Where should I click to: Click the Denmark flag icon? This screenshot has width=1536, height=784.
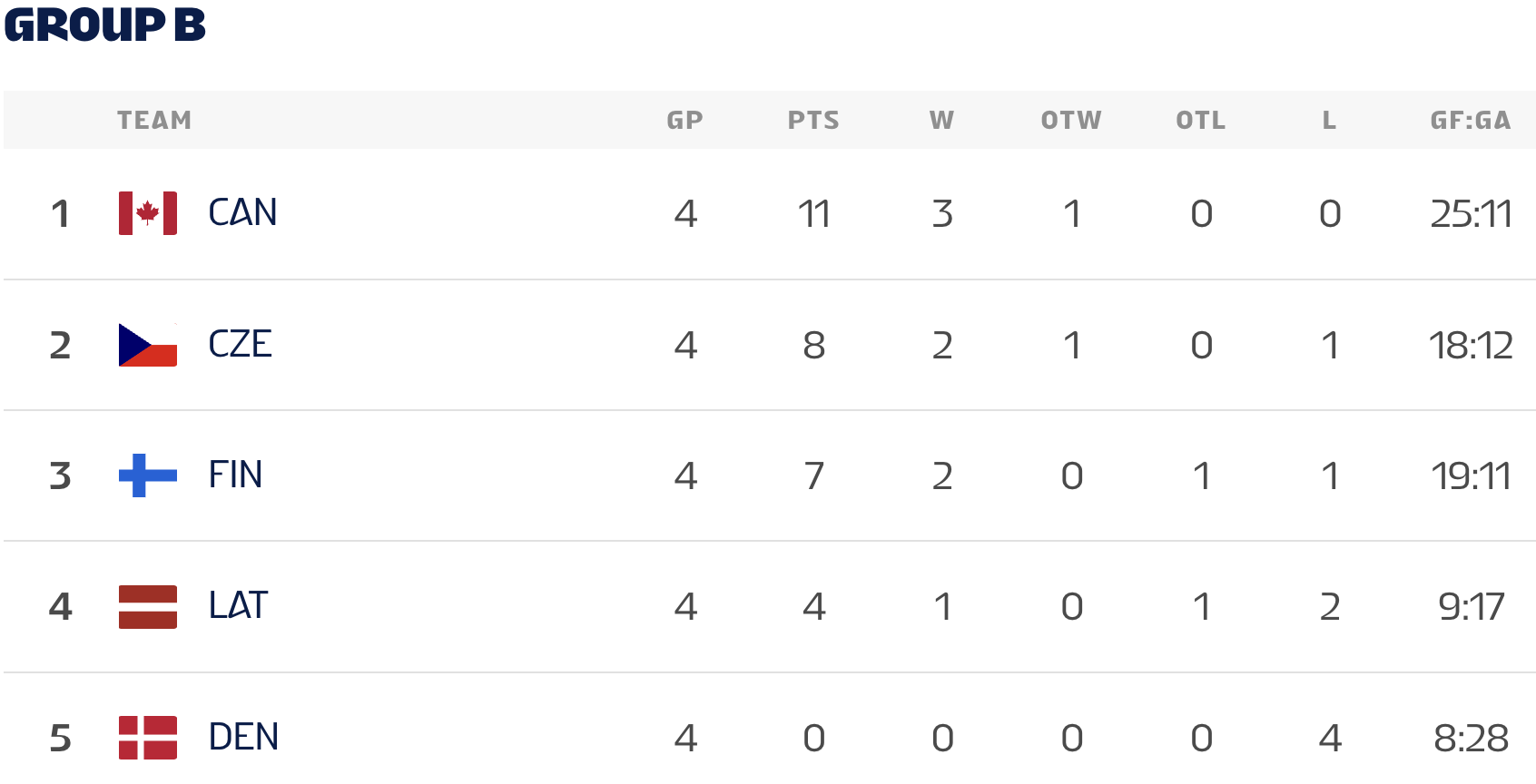[148, 737]
